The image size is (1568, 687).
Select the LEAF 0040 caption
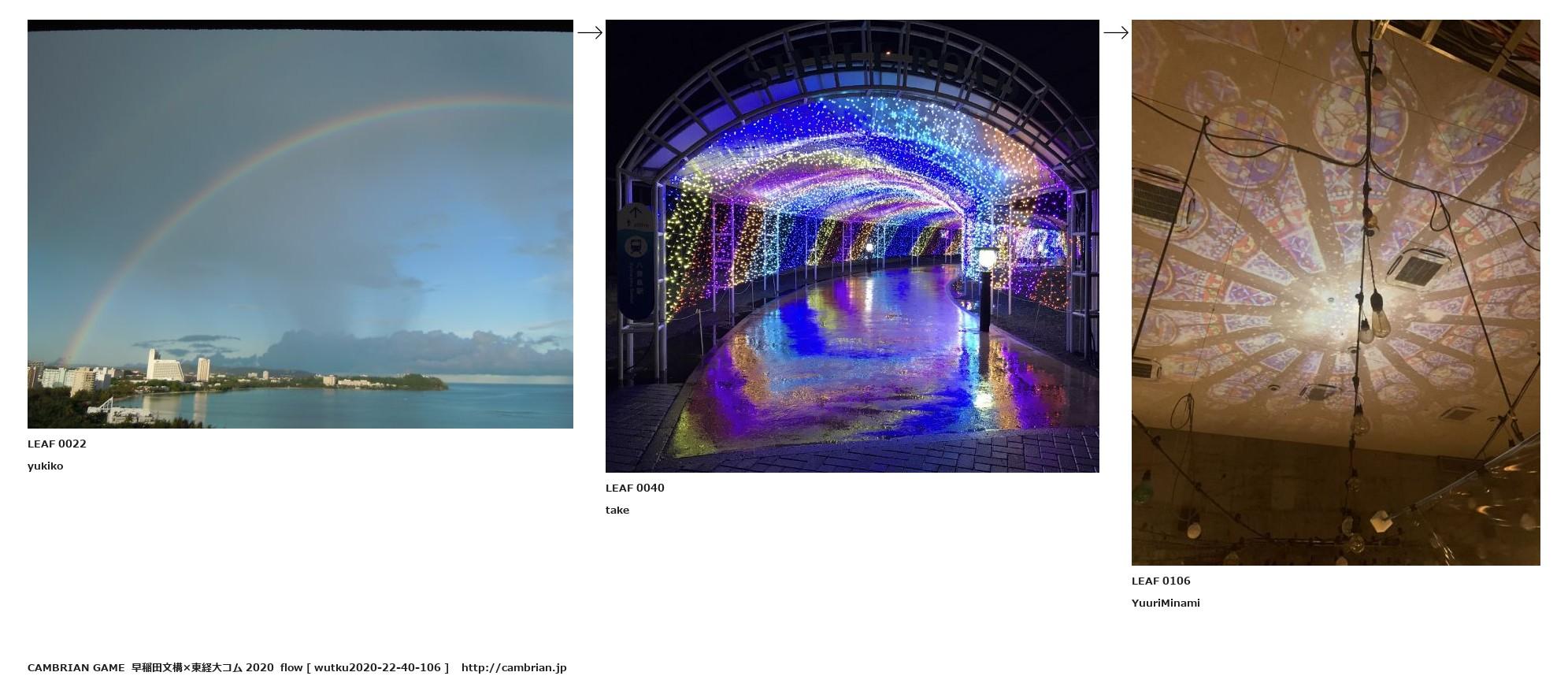(x=635, y=488)
